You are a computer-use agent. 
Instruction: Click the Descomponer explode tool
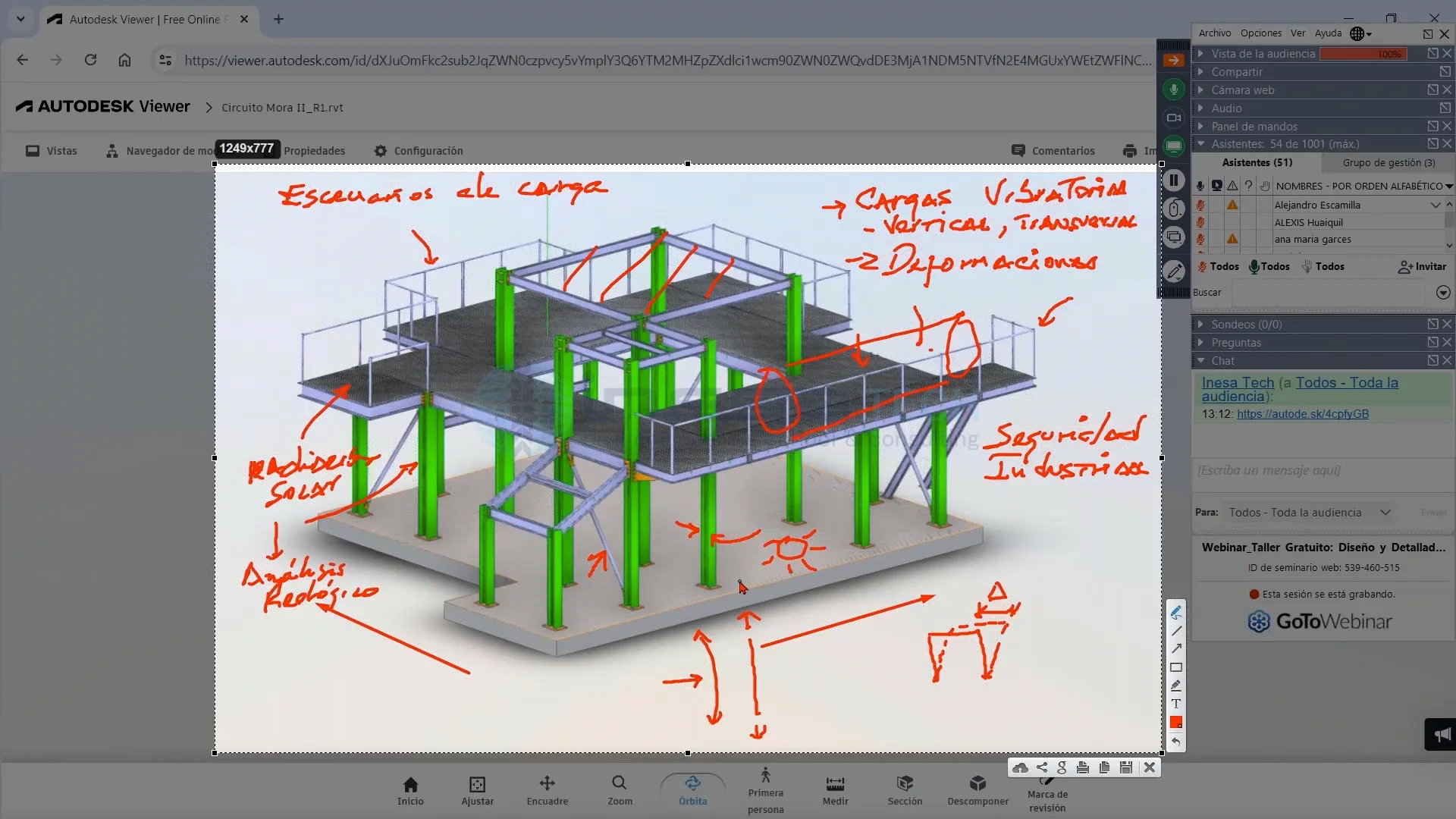coord(977,790)
